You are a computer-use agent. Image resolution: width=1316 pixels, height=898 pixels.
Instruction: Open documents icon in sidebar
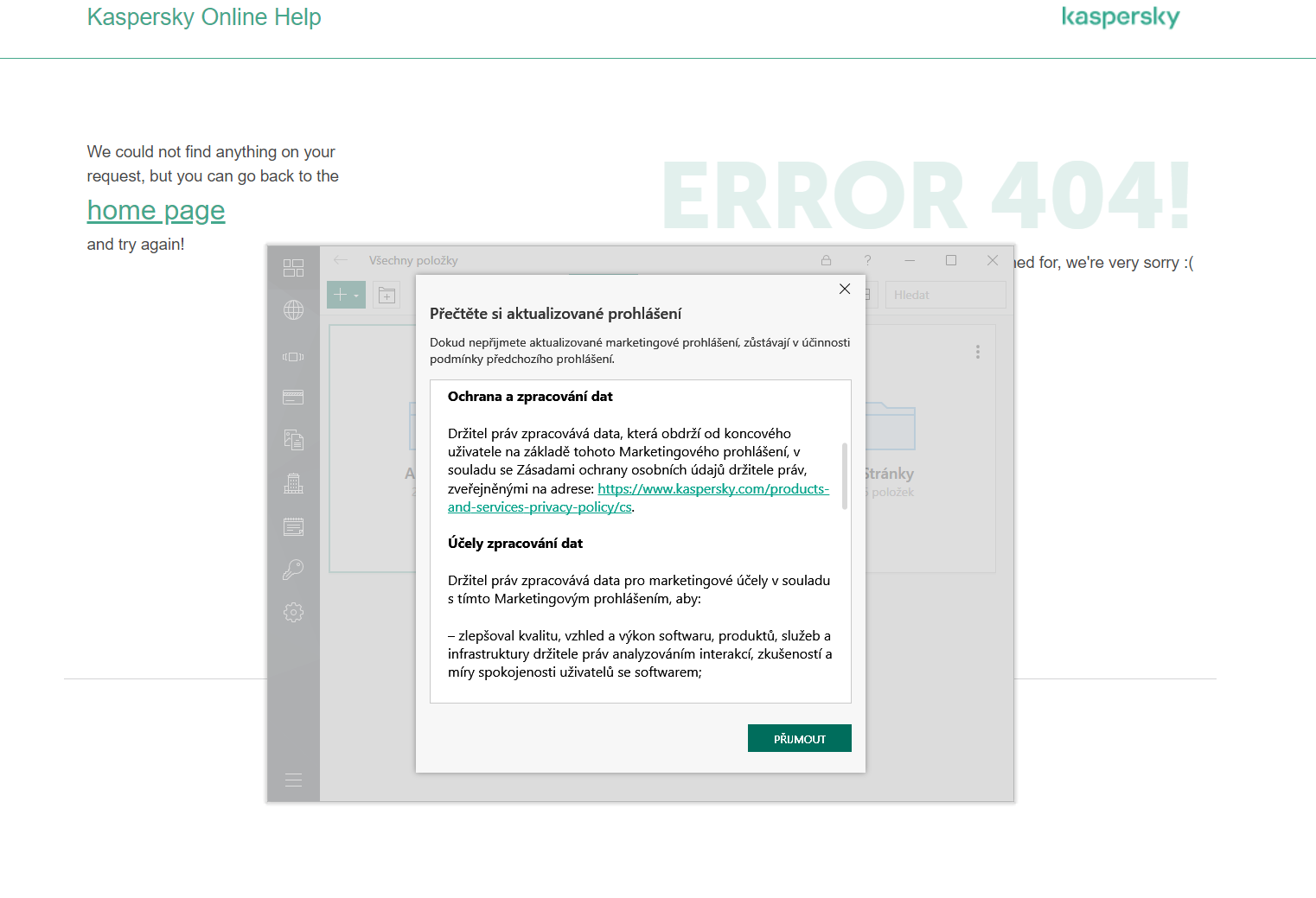294,440
